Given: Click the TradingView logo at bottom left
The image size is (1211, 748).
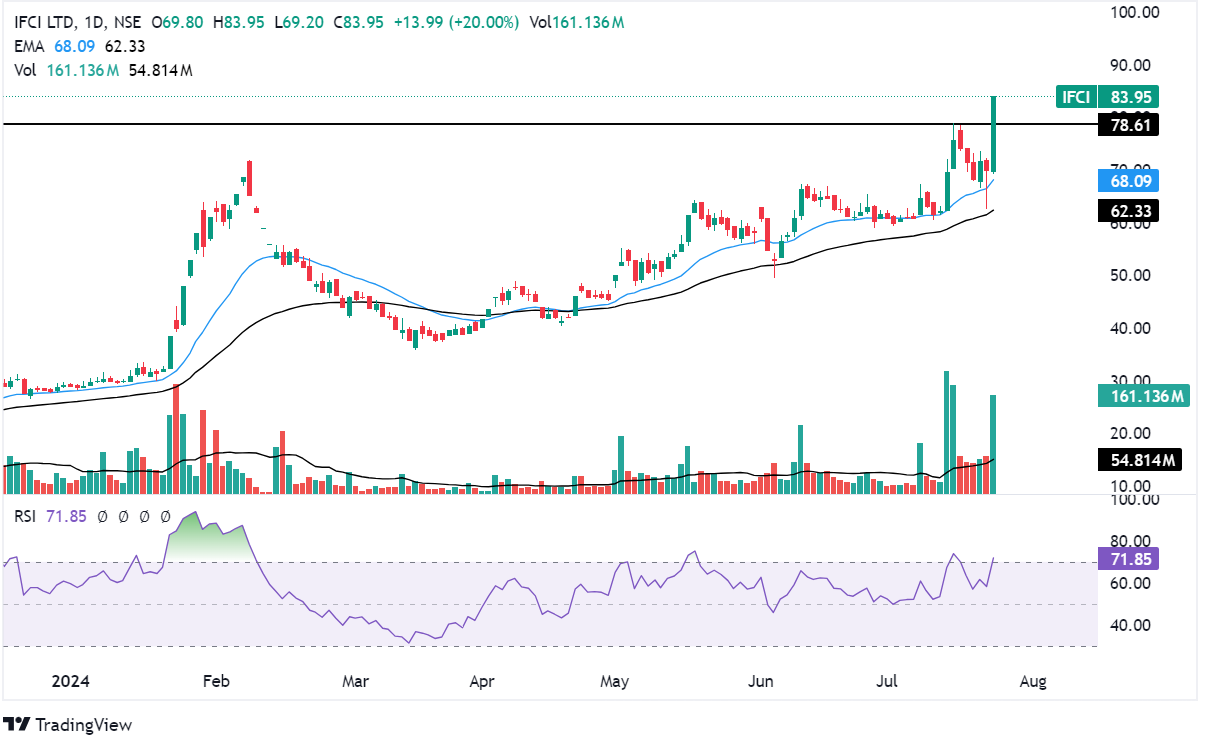Looking at the screenshot, I should point(68,724).
